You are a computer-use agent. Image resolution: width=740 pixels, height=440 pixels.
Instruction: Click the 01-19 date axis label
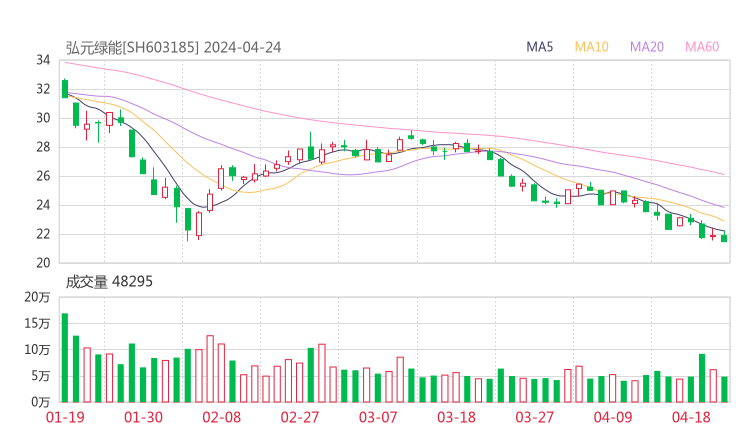65,417
